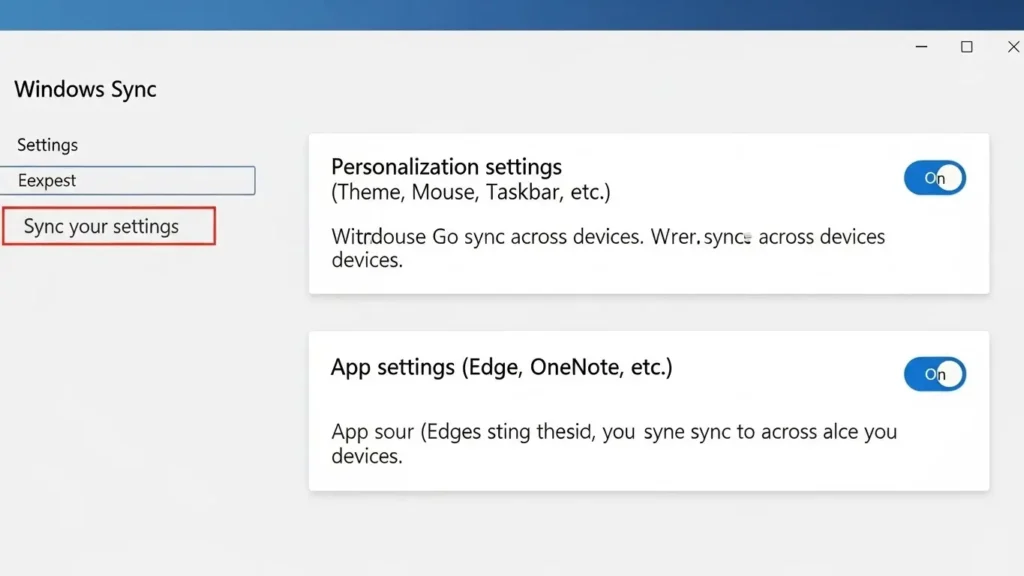1024x576 pixels.
Task: Switch the App settings (Edge, OneNote) toggle
Action: 934,373
